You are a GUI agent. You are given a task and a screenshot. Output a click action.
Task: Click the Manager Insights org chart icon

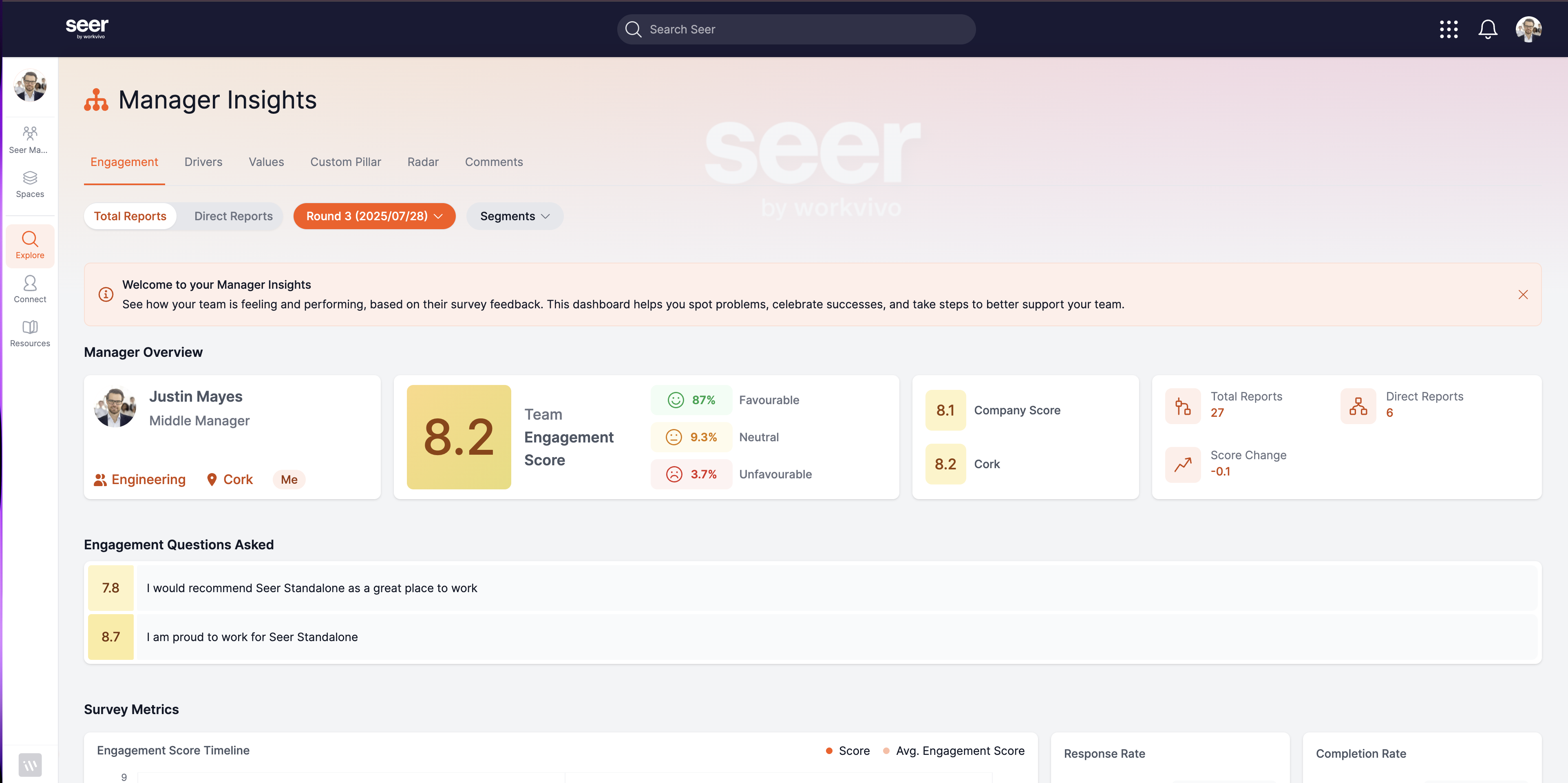tap(96, 100)
